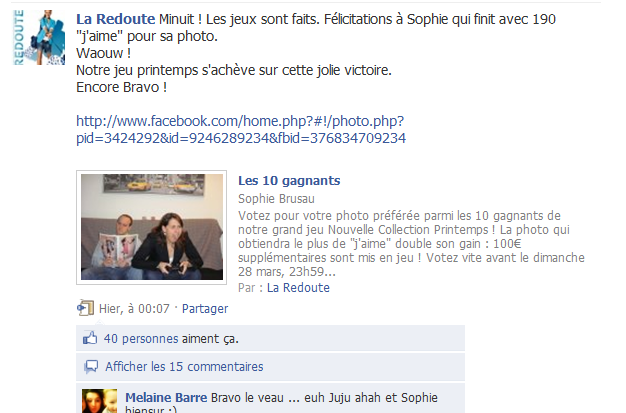Viewport: 626px width, 413px height.
Task: Click the comment bubble icon
Action: click(x=91, y=366)
